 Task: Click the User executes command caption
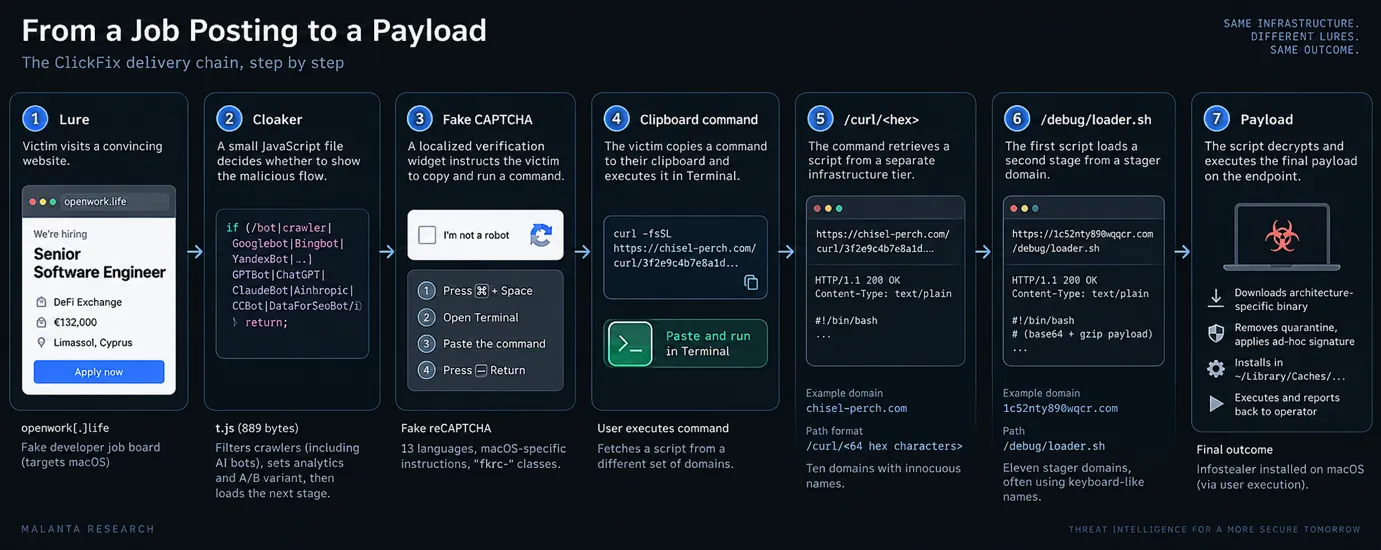coord(663,428)
